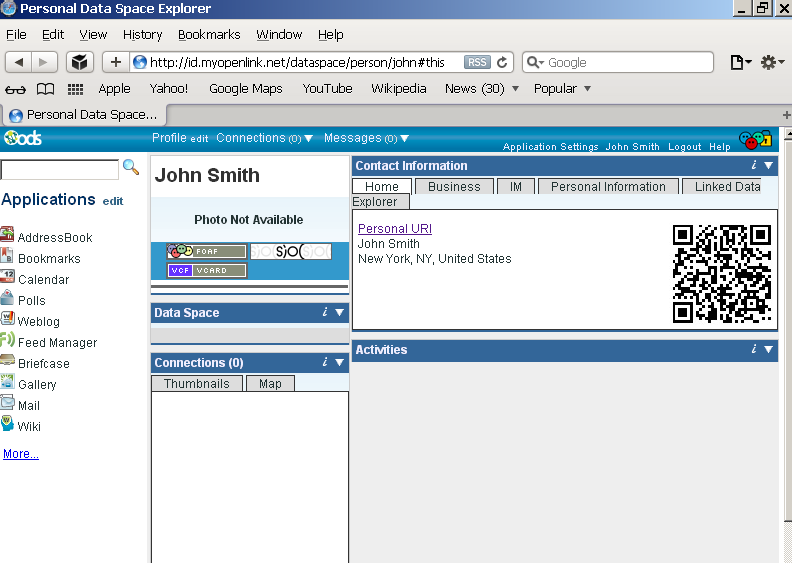This screenshot has height=563, width=792.
Task: Click the ODS logo in header
Action: (22, 139)
